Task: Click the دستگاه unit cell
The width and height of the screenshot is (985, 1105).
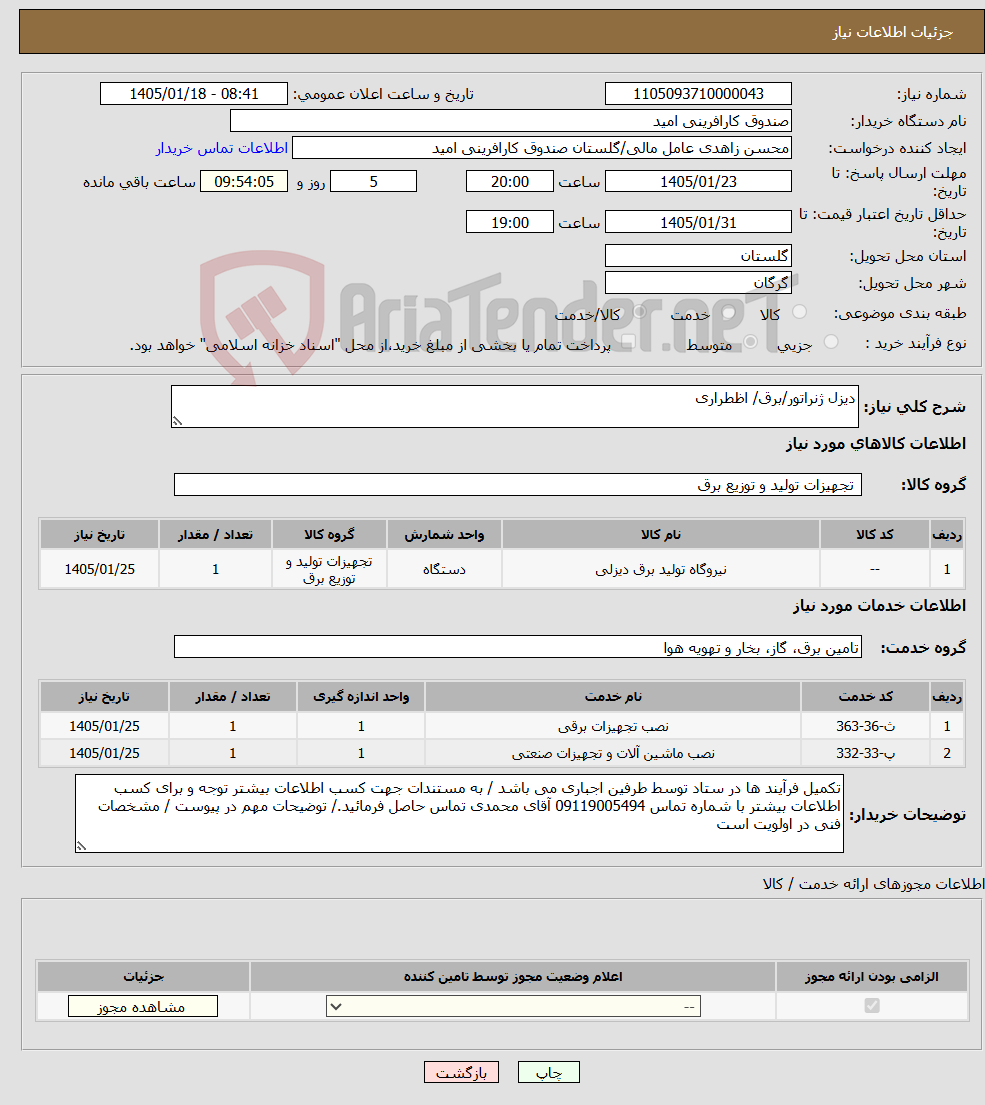Action: 444,569
